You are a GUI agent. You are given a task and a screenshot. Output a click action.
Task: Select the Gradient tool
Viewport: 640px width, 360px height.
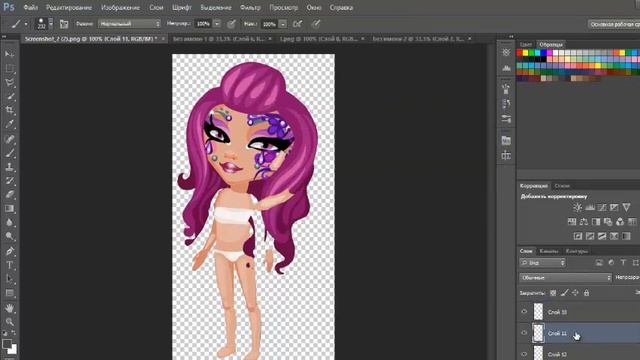pos(10,209)
